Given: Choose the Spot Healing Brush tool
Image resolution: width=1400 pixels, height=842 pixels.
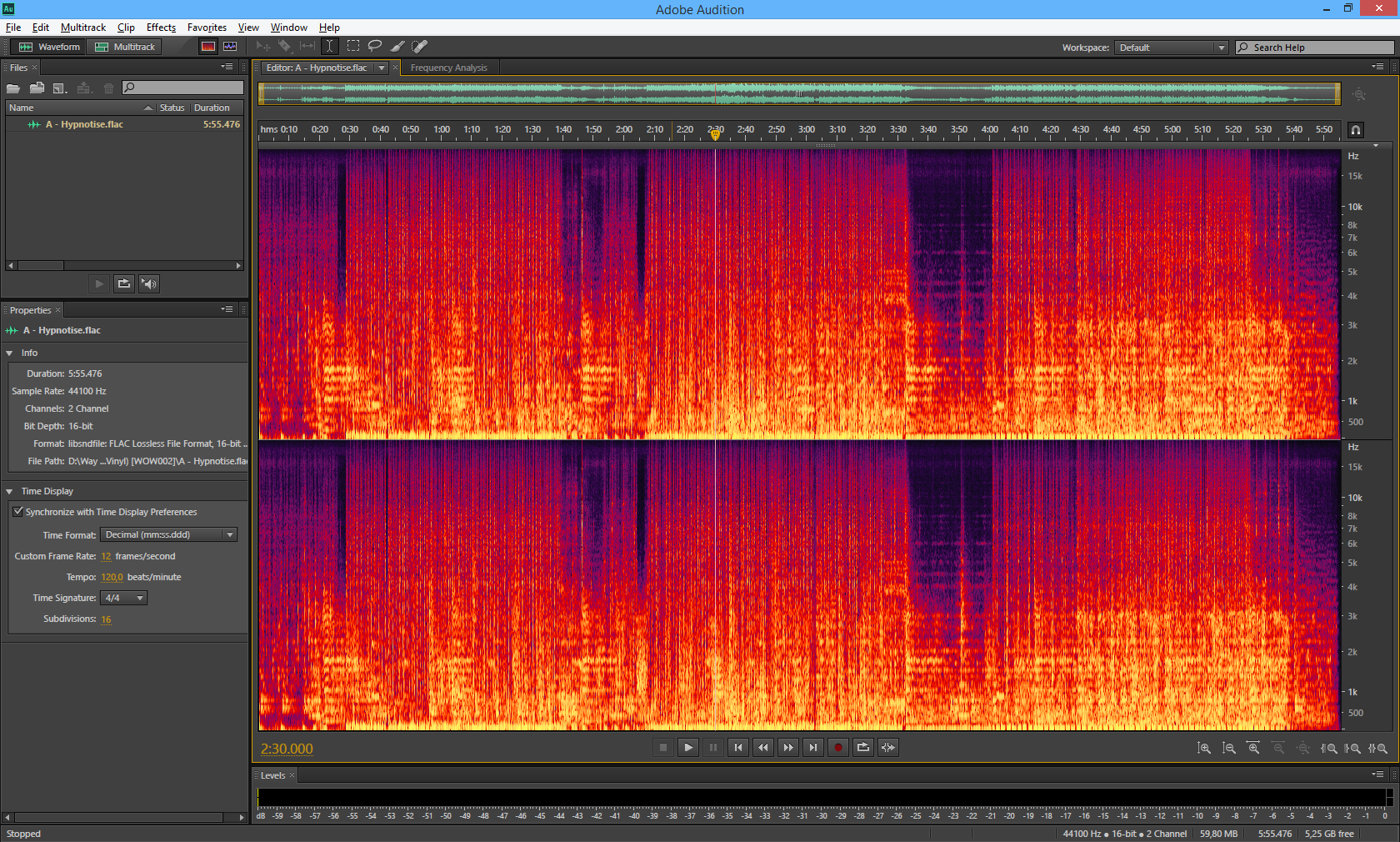Looking at the screenshot, I should pos(420,47).
